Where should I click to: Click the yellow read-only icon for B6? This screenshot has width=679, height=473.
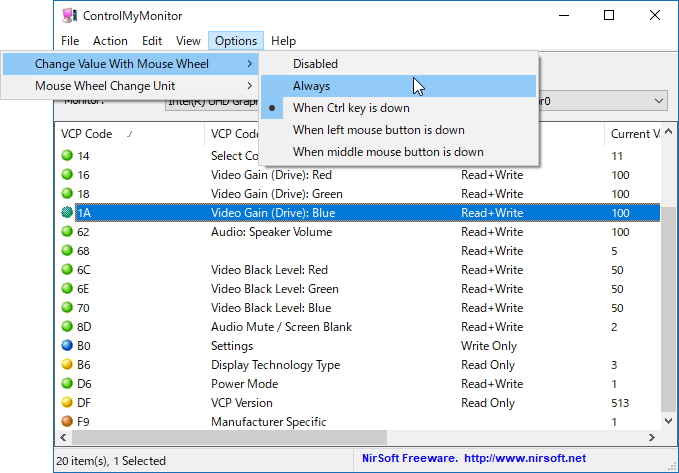67,364
